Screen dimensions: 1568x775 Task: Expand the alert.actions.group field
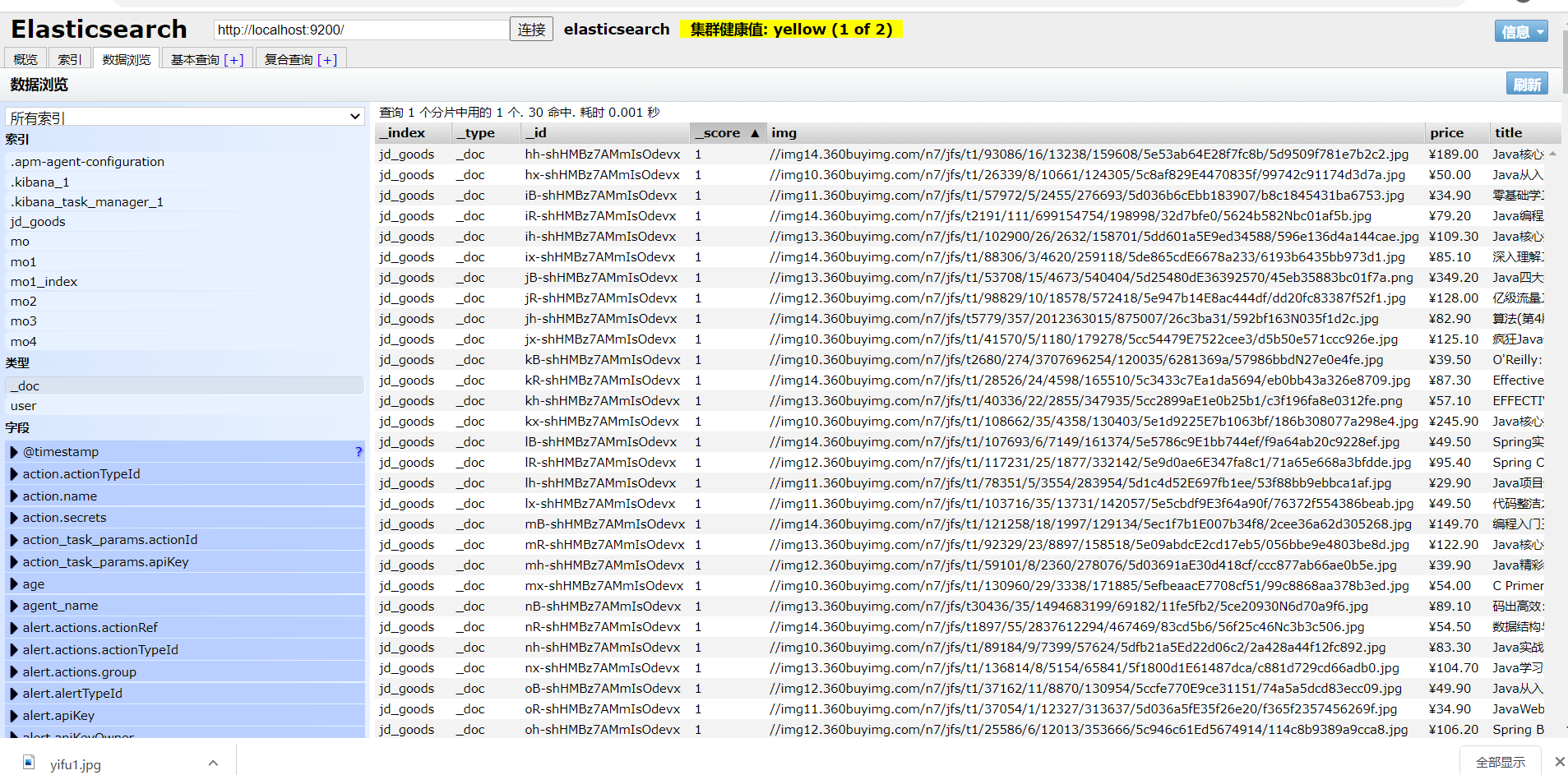(13, 672)
